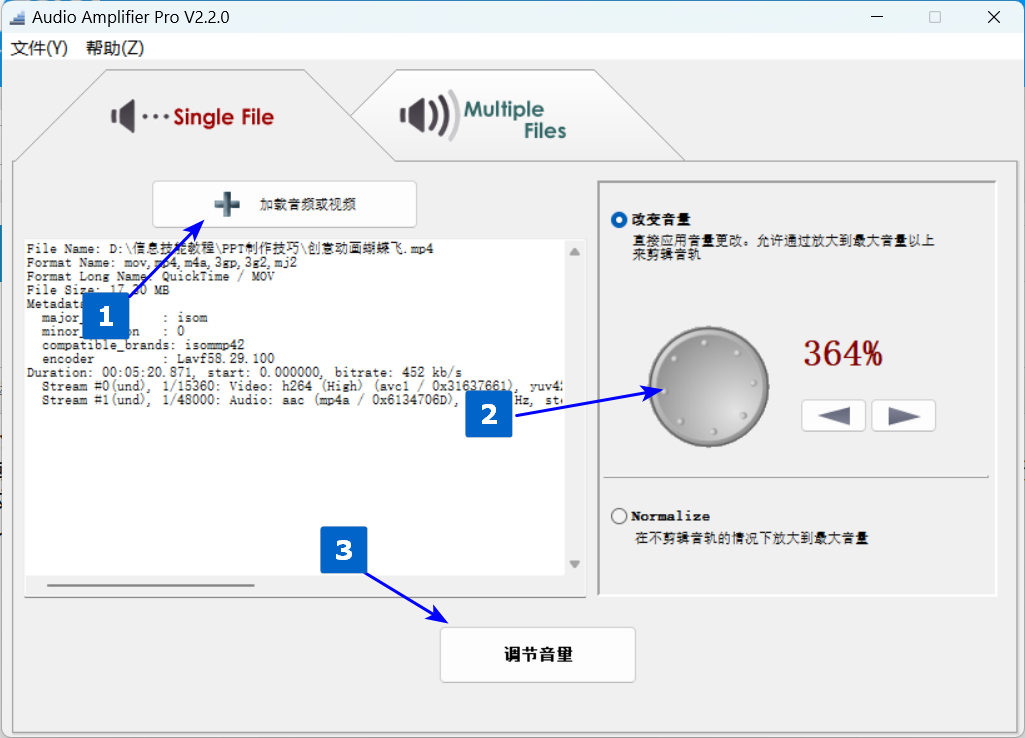The height and width of the screenshot is (738, 1025).
Task: Switch to the Single File tab
Action: coord(193,117)
